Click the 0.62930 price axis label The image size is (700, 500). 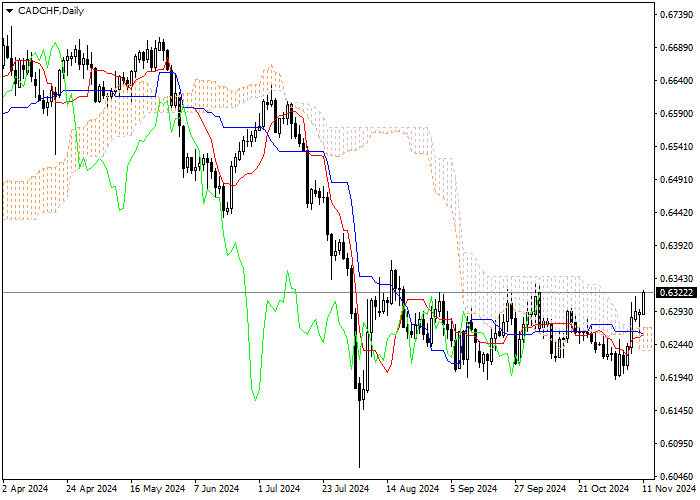676,312
